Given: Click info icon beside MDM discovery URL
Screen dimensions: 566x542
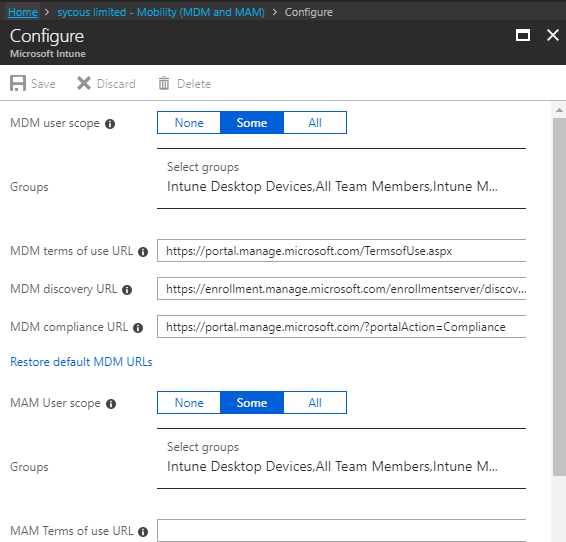Looking at the screenshot, I should point(127,290).
